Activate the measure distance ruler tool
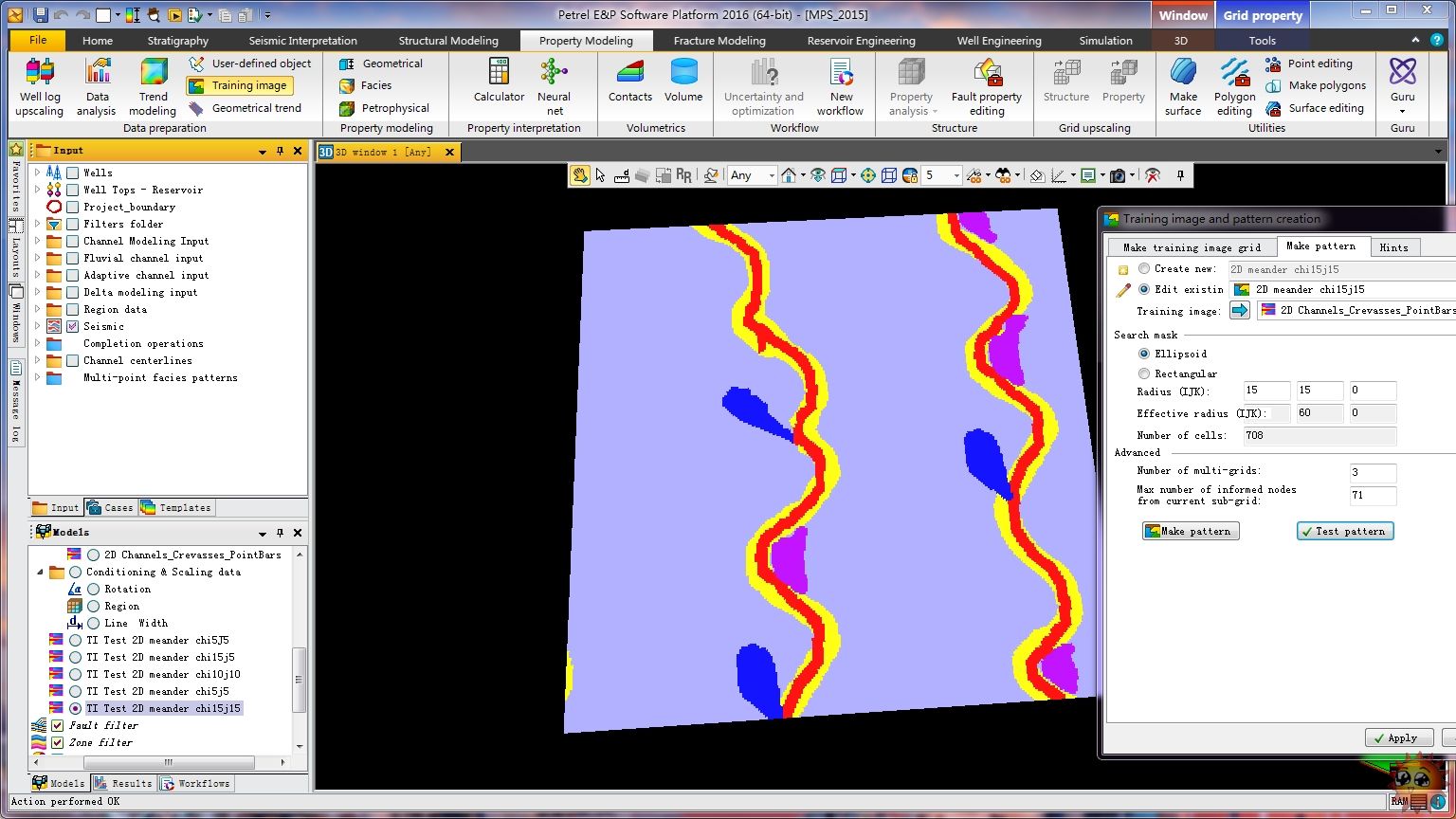1456x819 pixels. (622, 175)
